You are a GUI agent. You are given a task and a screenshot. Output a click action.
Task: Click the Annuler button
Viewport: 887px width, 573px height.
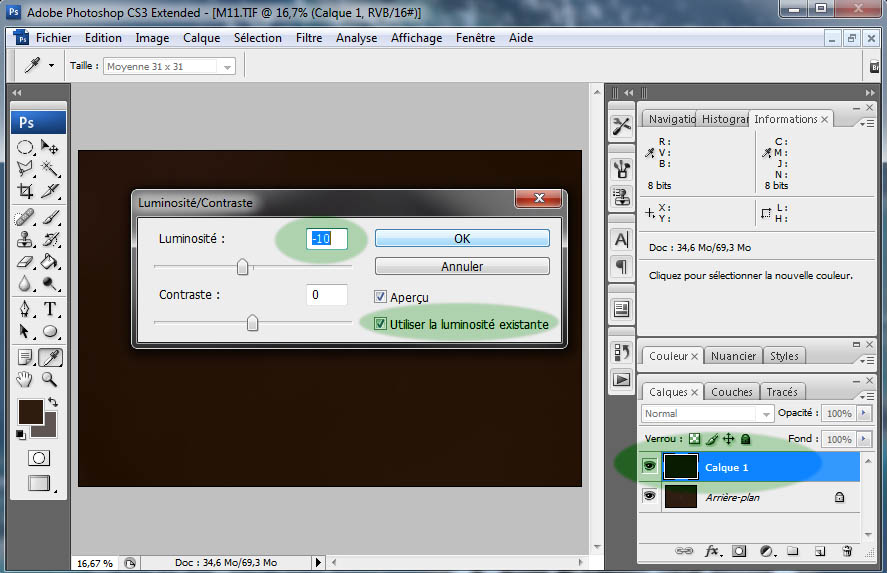[x=462, y=266]
